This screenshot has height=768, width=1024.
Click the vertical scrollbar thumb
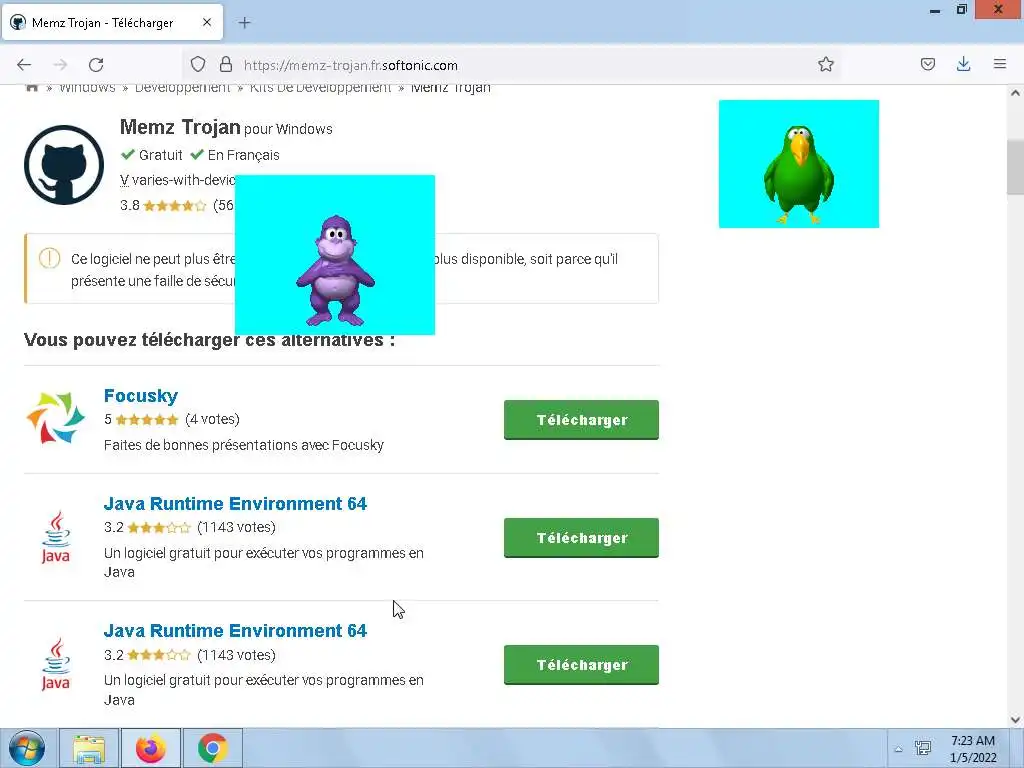coord(1015,167)
